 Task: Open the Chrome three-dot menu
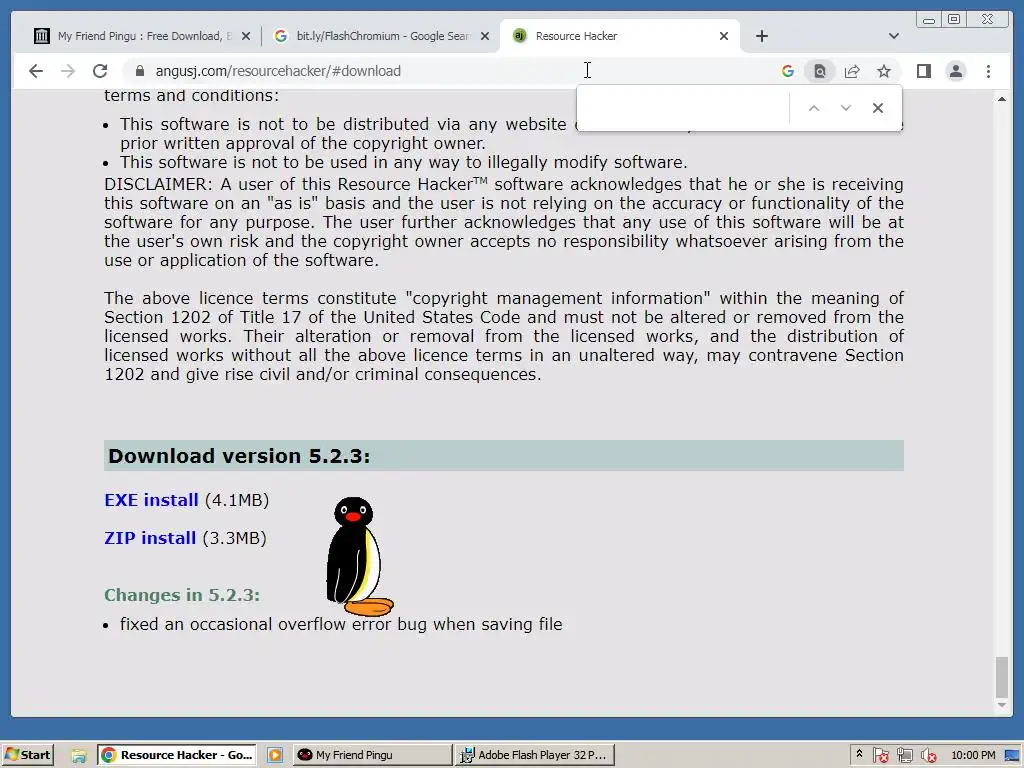tap(988, 71)
